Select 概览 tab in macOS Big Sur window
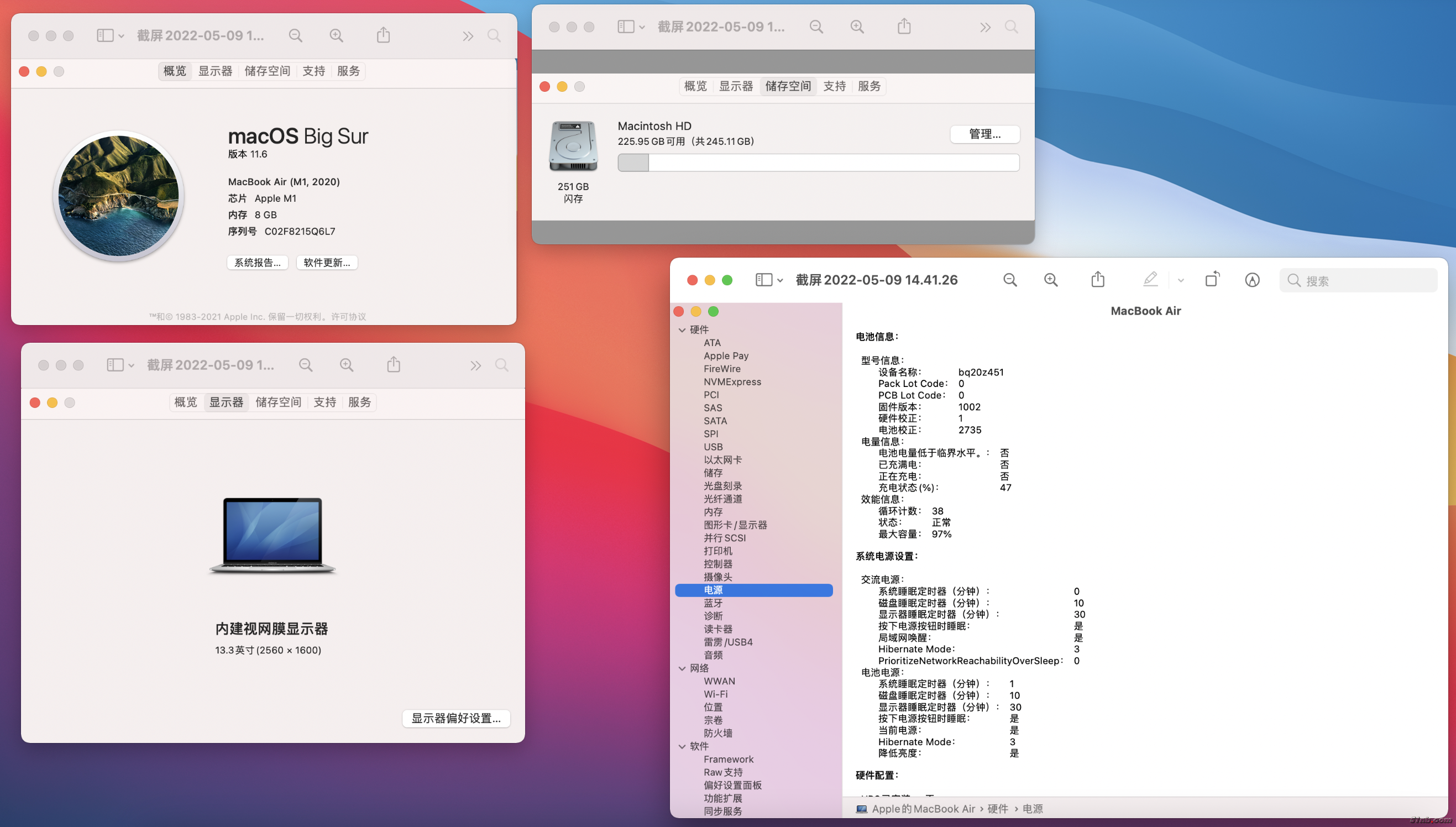 click(x=175, y=71)
